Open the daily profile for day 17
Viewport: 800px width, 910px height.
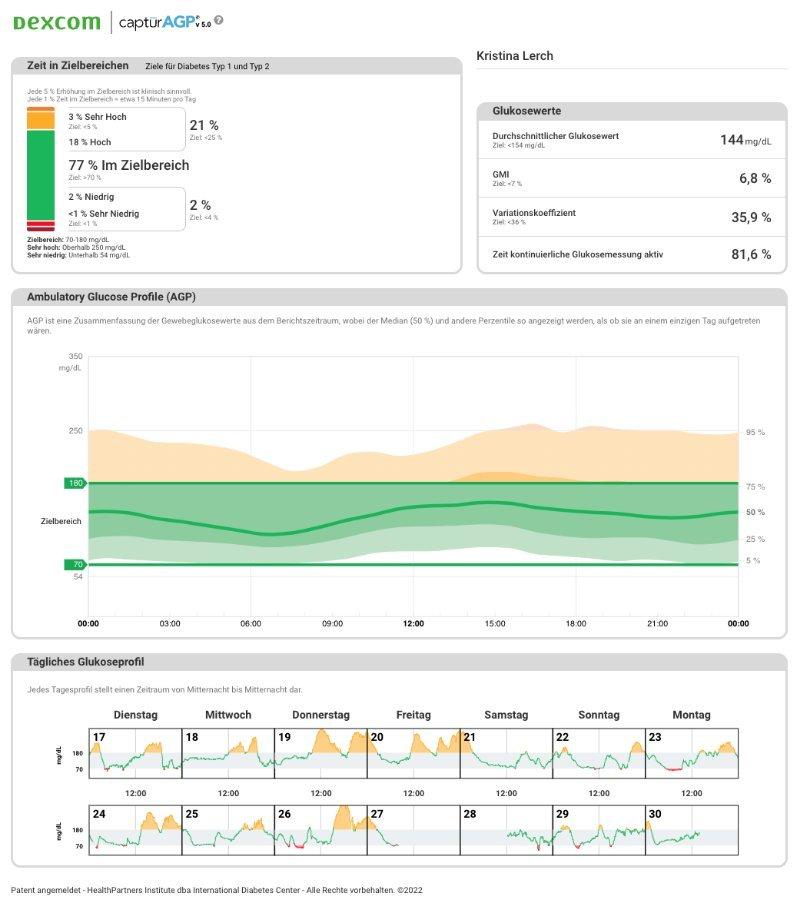click(x=135, y=753)
